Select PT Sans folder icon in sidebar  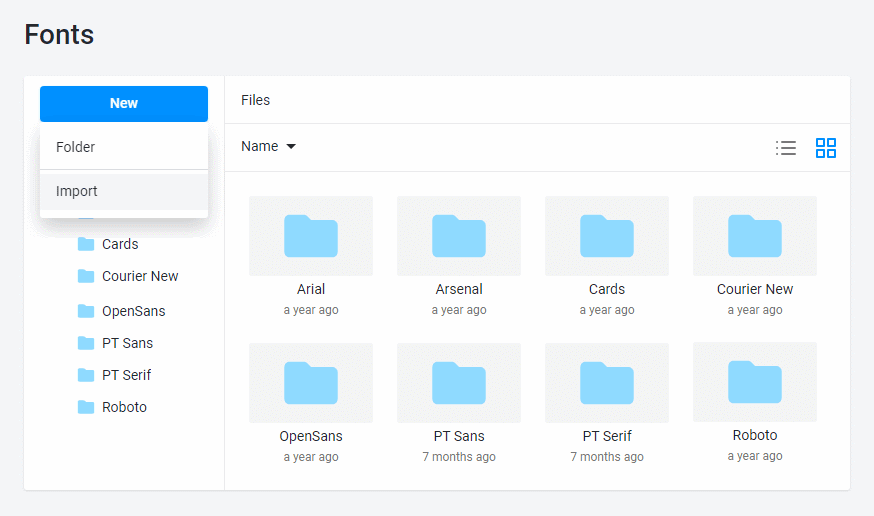86,343
